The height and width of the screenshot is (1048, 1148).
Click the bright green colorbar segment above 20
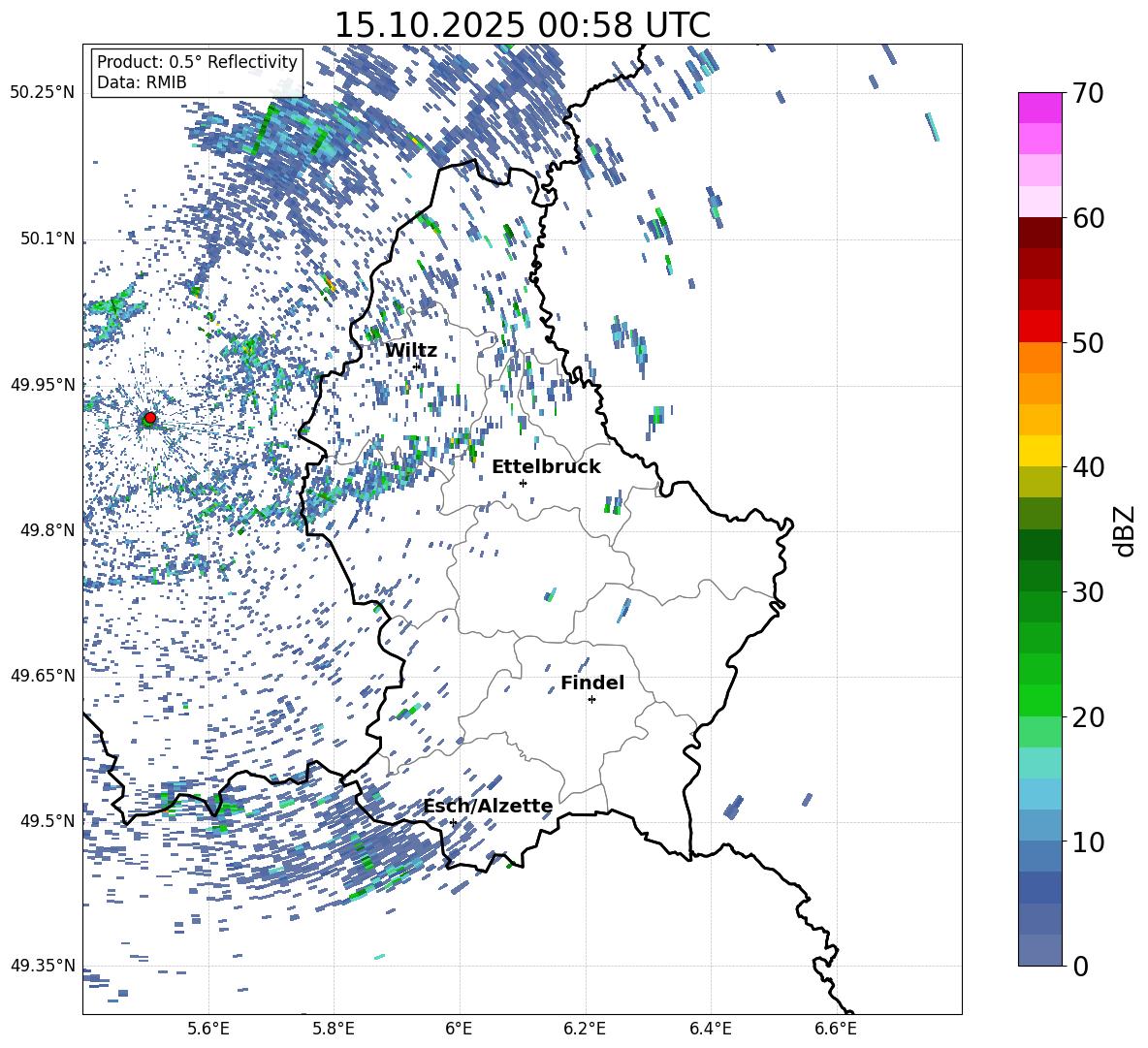[1039, 700]
